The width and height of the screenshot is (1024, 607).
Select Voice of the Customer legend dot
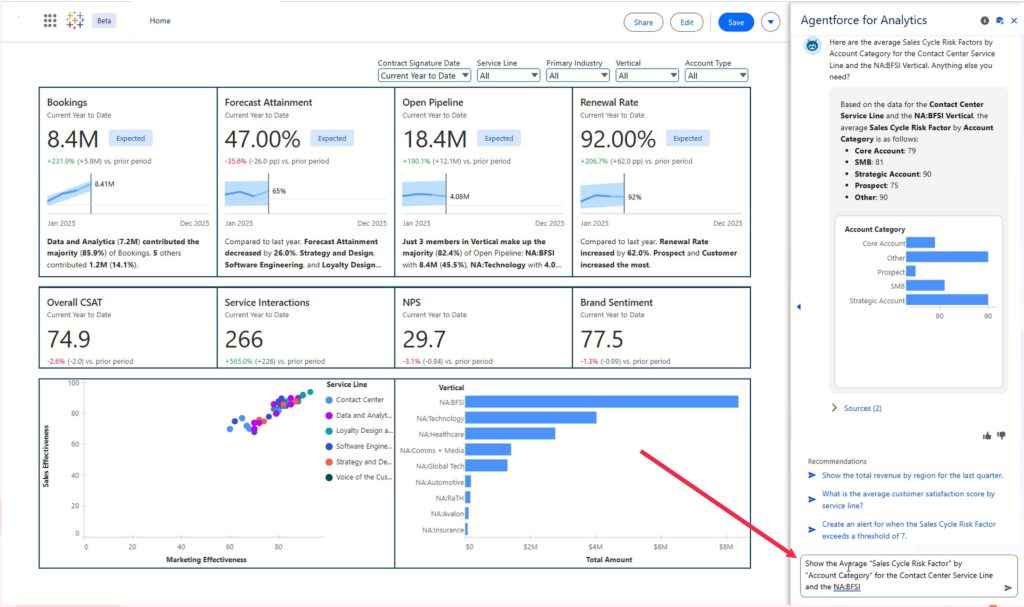(x=329, y=478)
